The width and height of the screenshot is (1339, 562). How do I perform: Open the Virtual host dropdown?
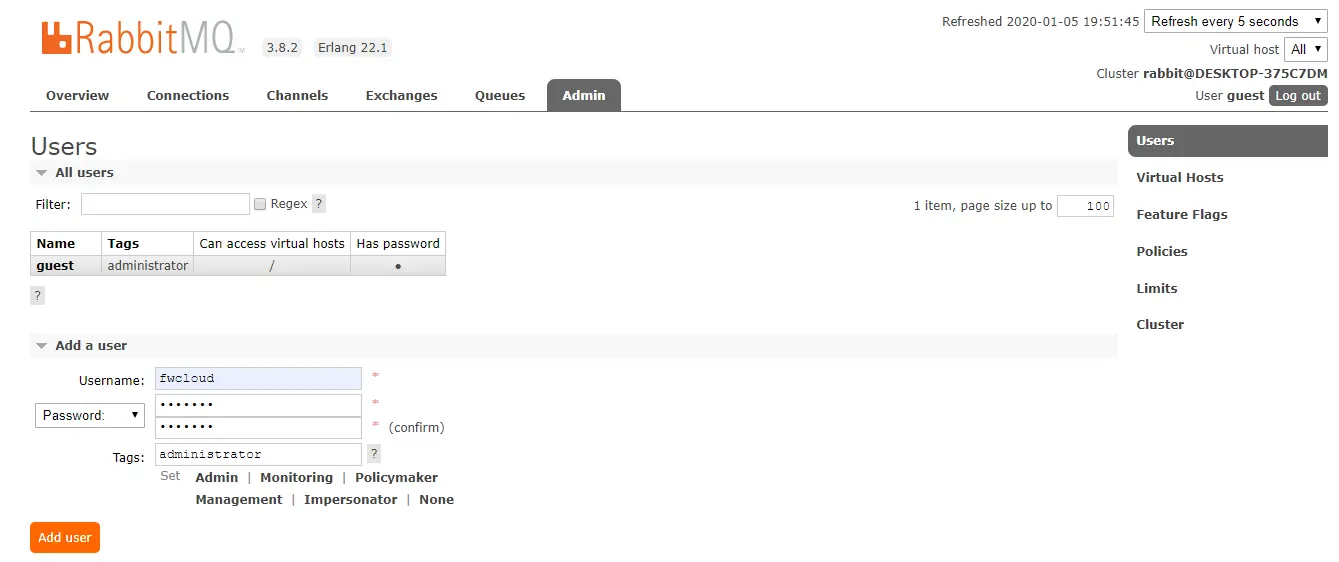1306,49
